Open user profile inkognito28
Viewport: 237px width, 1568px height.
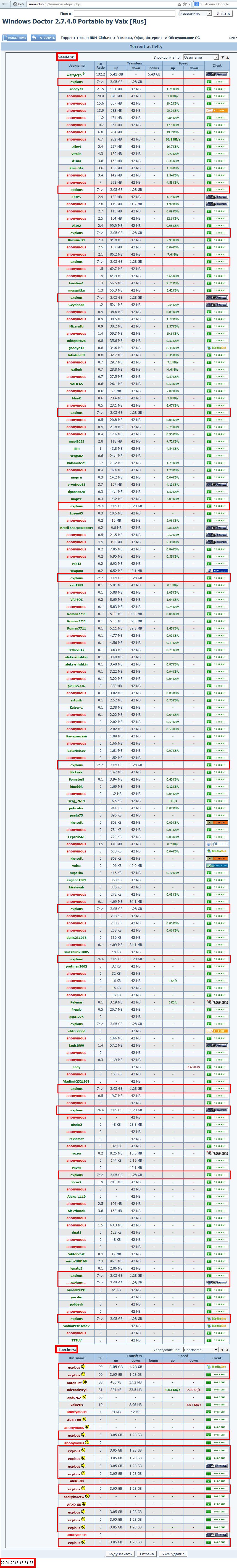77,340
